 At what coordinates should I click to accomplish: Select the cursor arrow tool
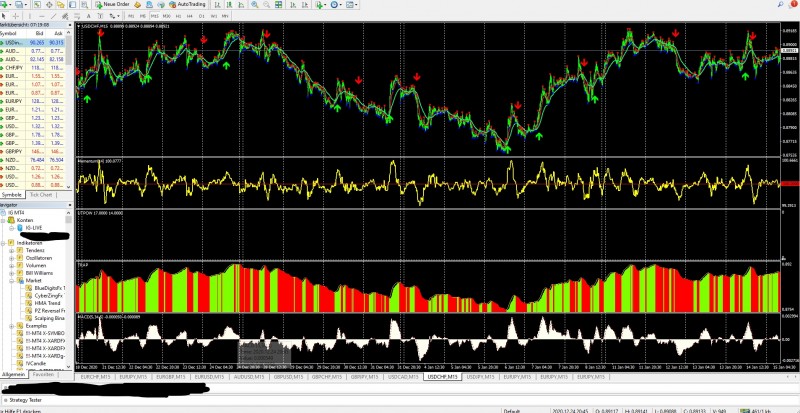4,16
